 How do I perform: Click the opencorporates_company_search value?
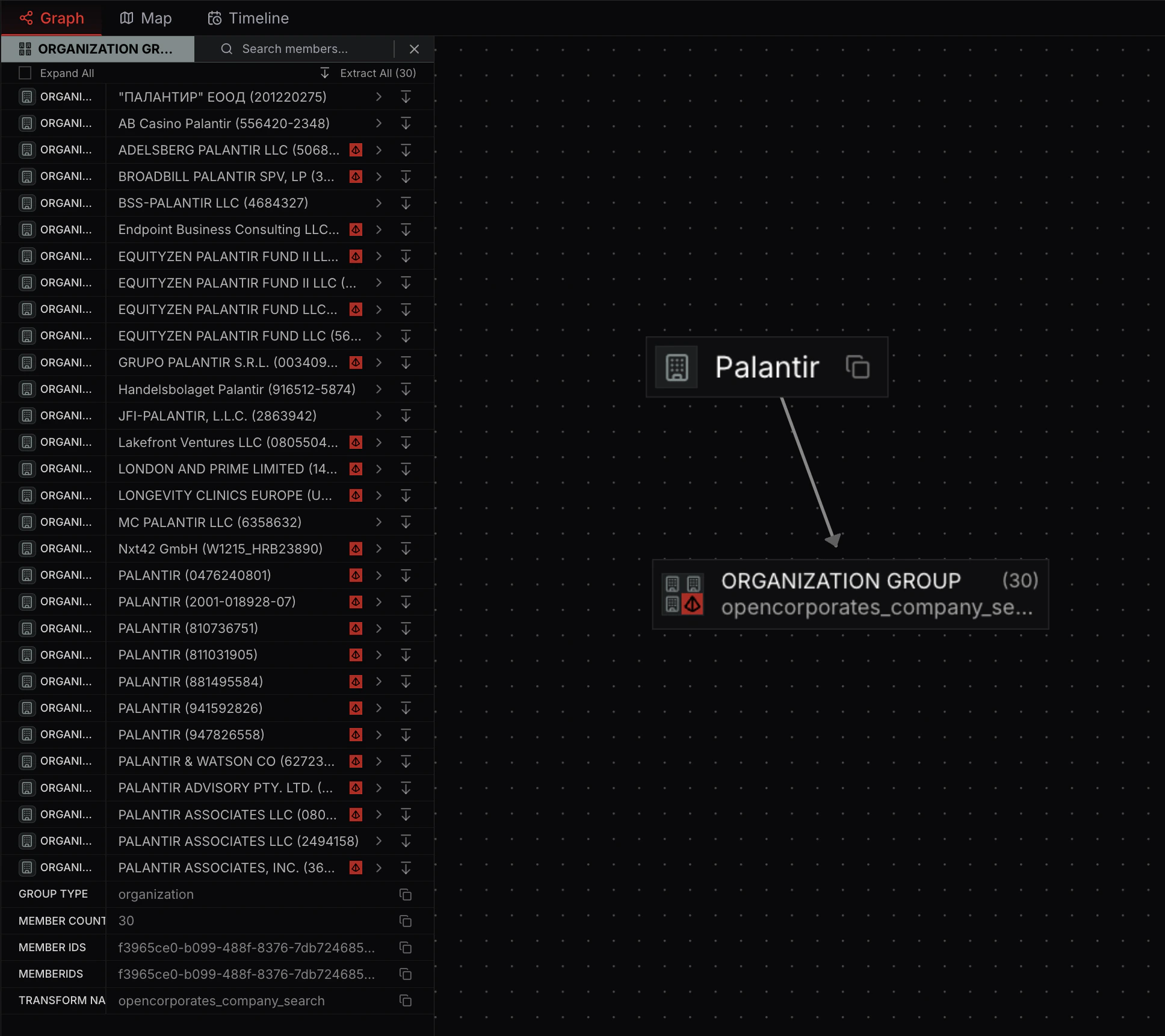click(221, 1001)
